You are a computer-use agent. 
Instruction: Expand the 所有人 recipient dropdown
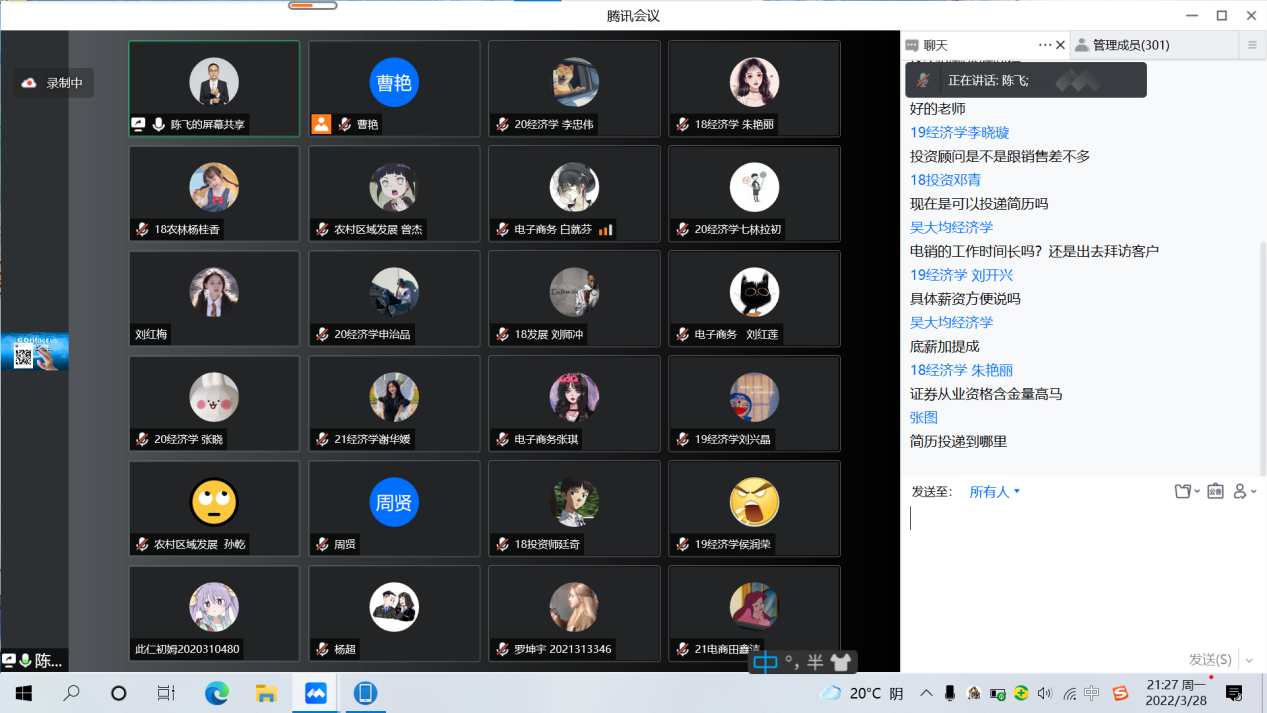(x=994, y=491)
